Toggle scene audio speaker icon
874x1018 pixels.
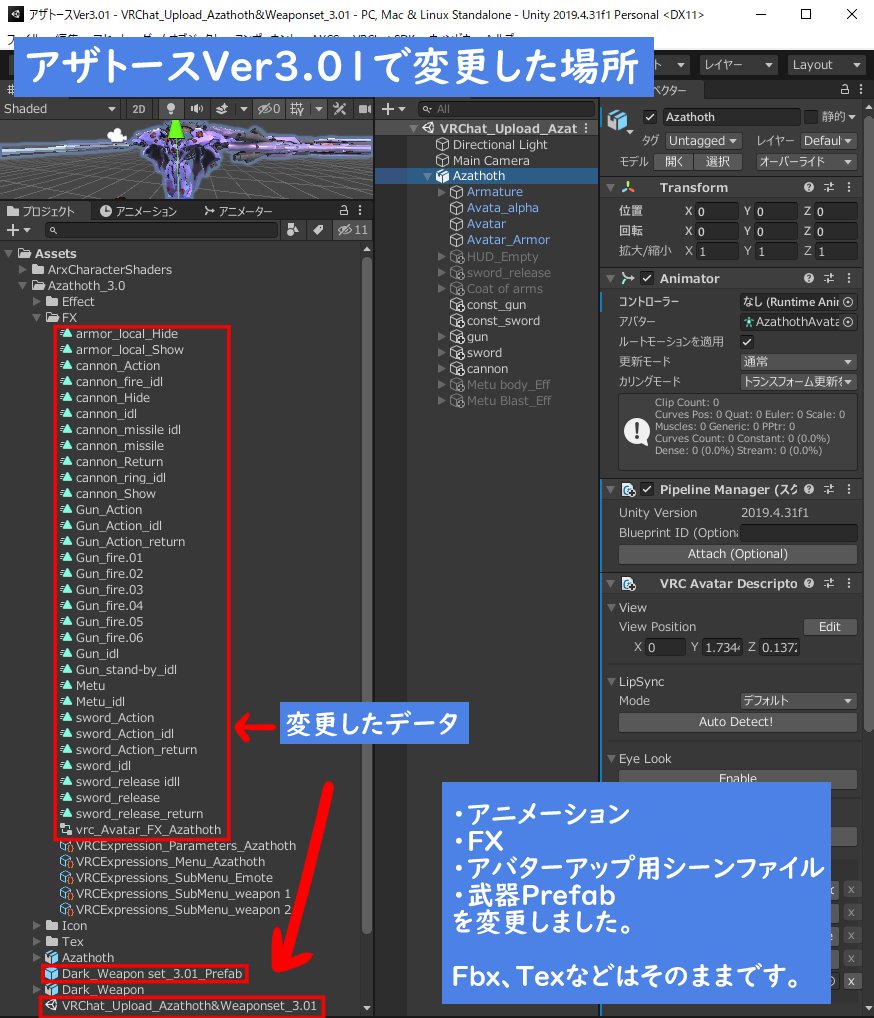point(196,109)
